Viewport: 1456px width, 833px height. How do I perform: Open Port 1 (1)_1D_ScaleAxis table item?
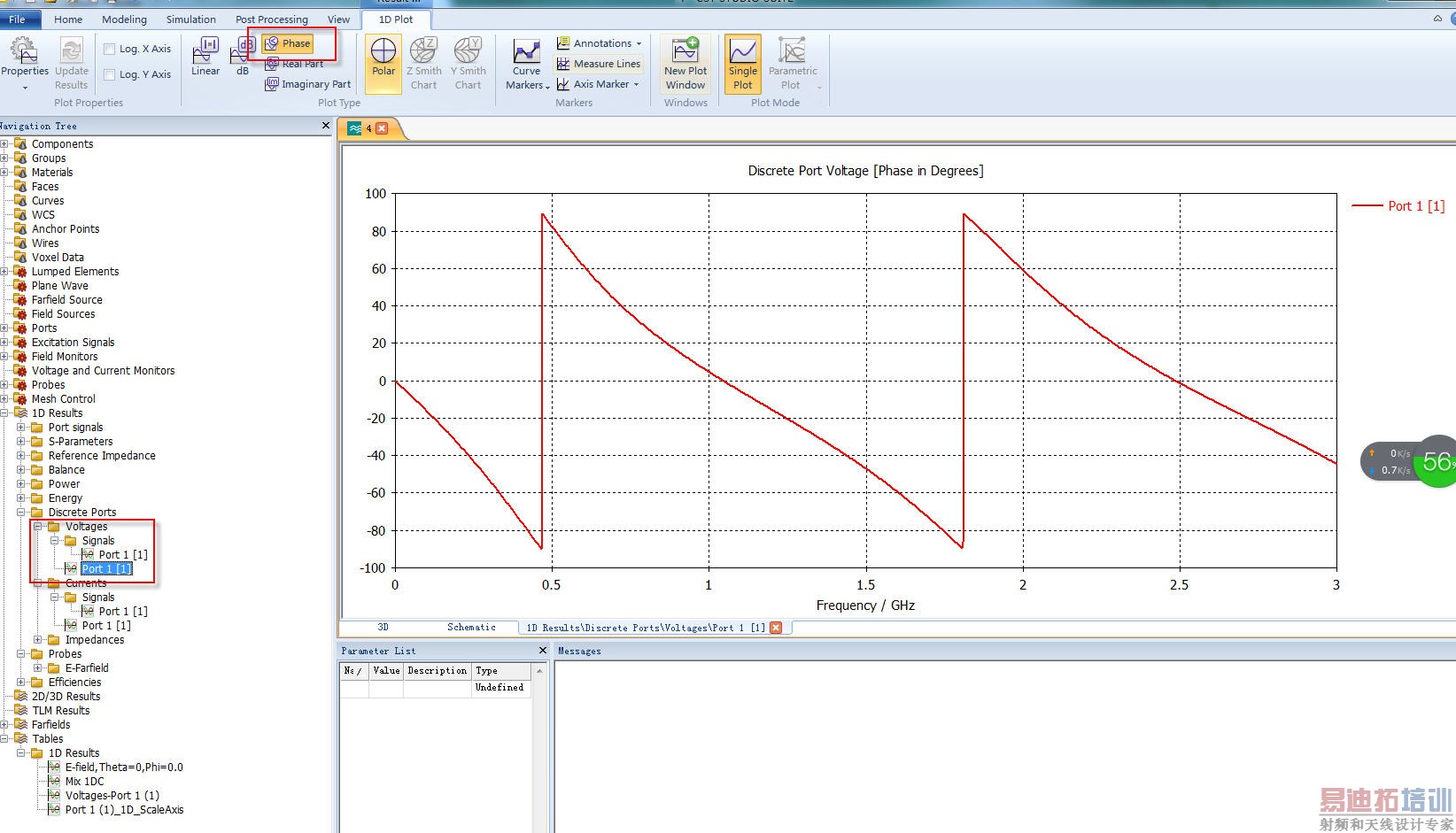coord(124,810)
